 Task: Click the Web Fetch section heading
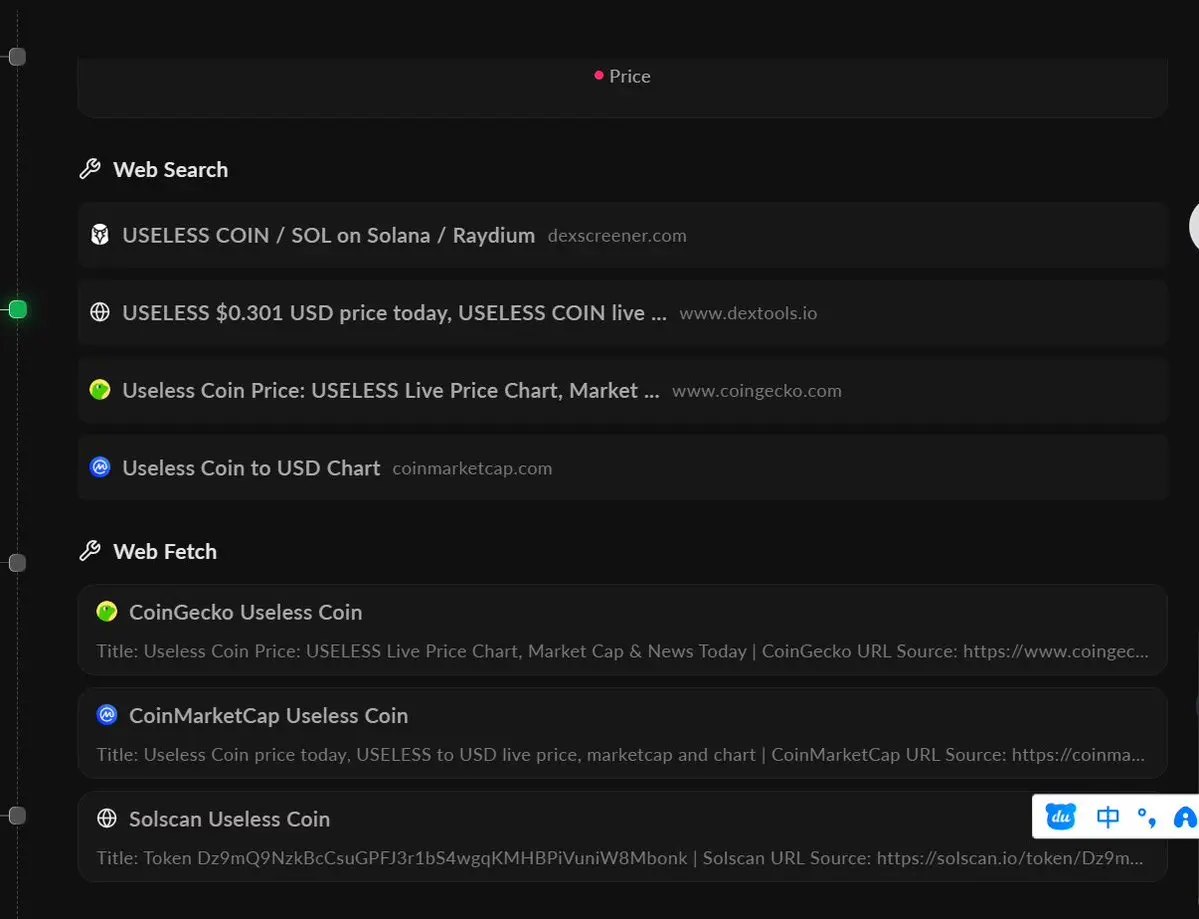point(165,550)
